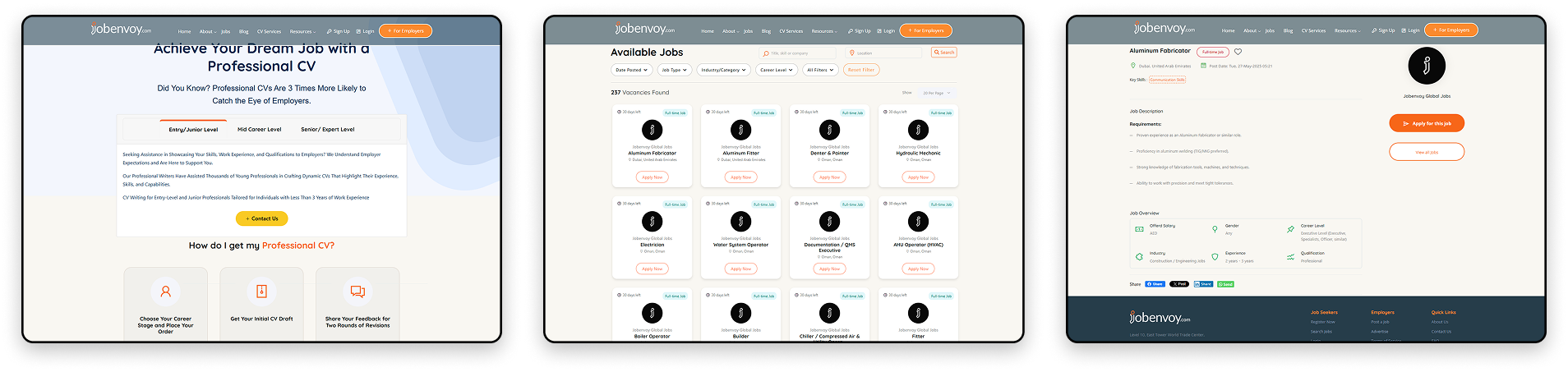Open the 20 Per Page dropdown

[936, 93]
